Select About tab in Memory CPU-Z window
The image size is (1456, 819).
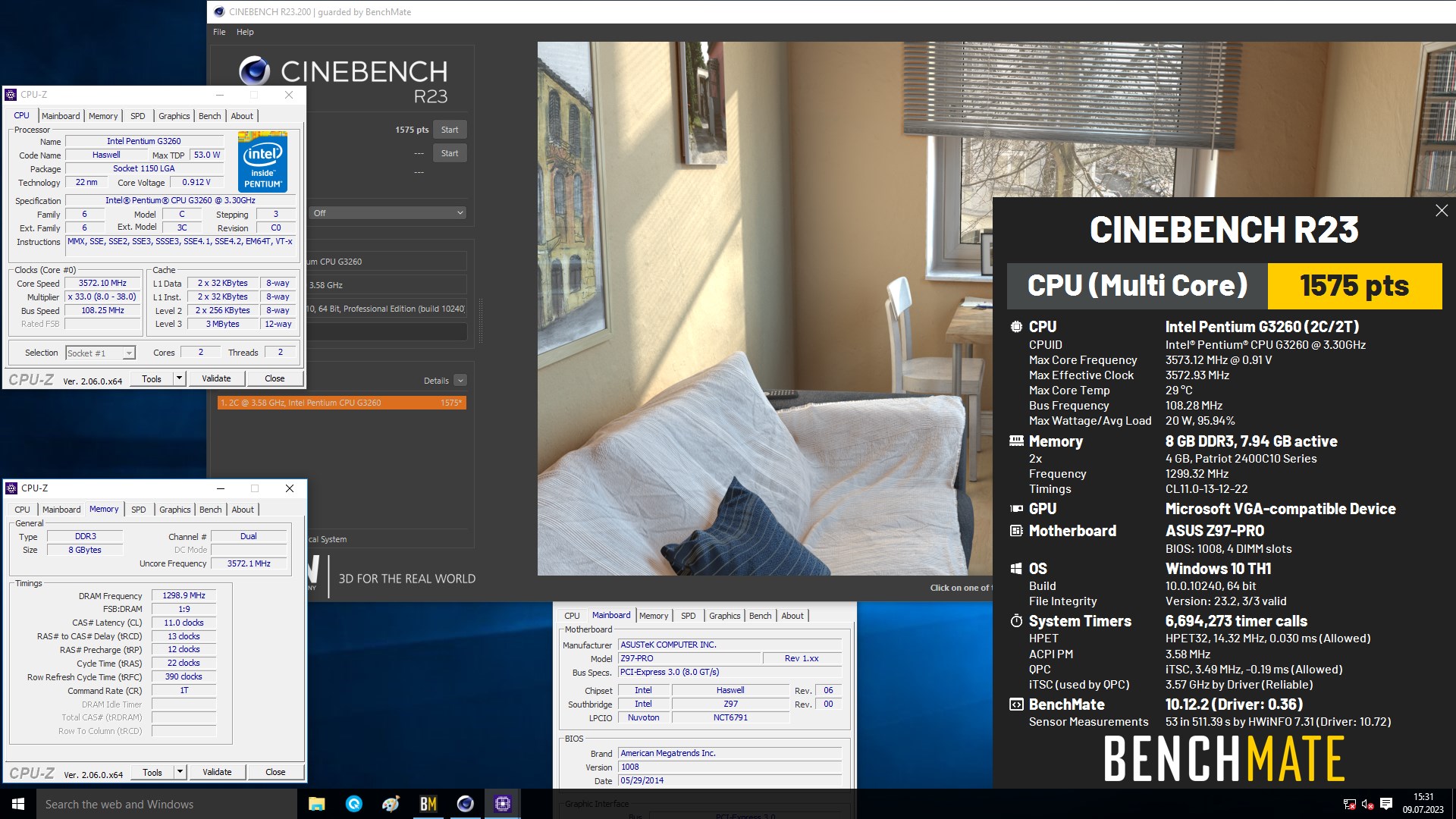click(243, 510)
